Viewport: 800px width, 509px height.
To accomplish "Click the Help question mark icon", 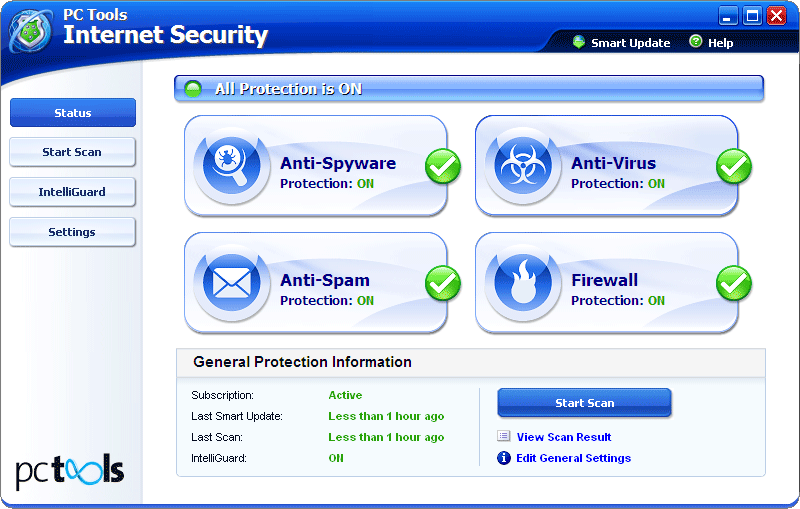I will (694, 42).
